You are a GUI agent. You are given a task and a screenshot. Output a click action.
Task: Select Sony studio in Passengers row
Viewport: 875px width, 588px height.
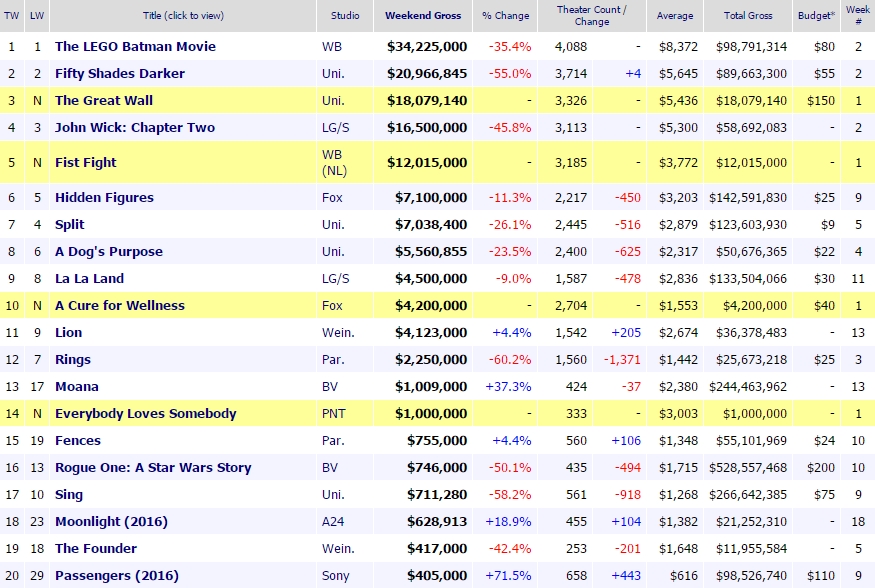tap(335, 576)
